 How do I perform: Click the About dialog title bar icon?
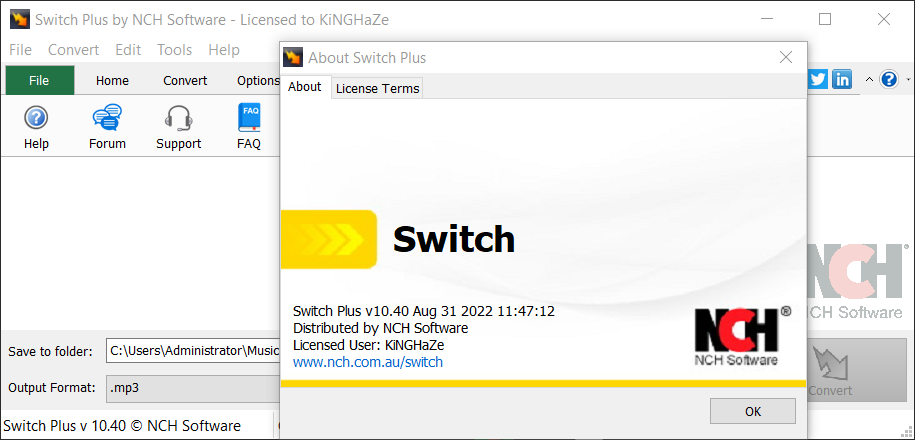click(293, 58)
